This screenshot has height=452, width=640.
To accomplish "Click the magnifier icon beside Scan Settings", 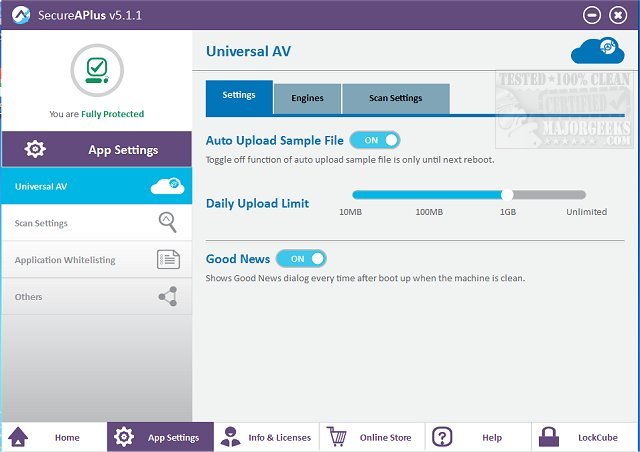I will (x=167, y=222).
